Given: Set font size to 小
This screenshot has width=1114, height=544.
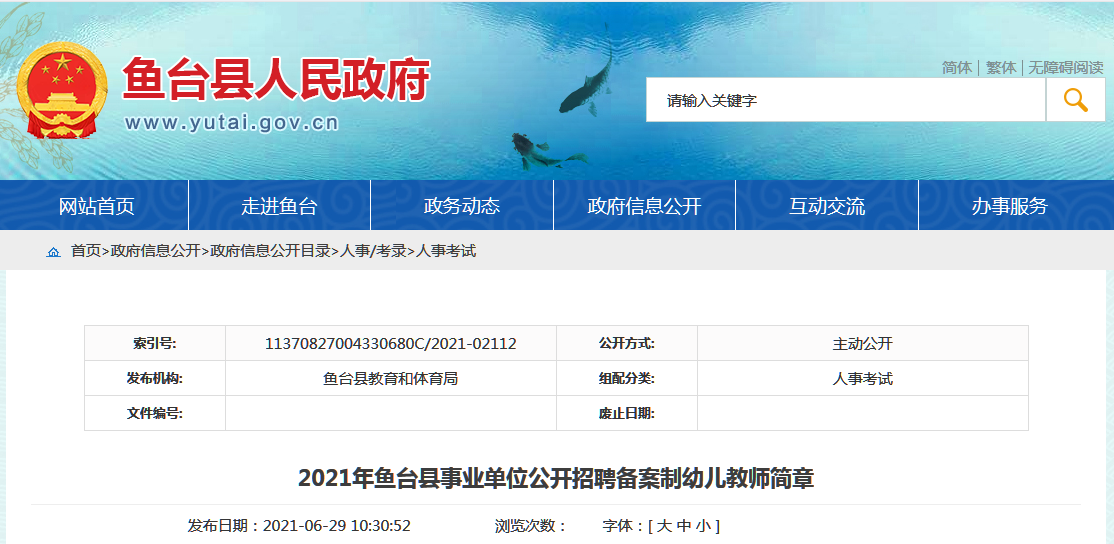Looking at the screenshot, I should click(x=703, y=526).
